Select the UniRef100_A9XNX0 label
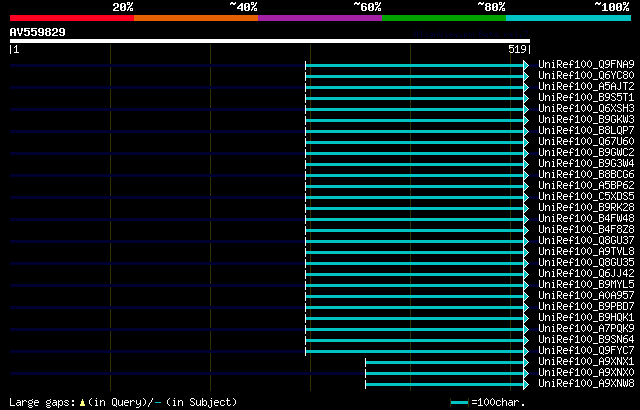 (586, 373)
